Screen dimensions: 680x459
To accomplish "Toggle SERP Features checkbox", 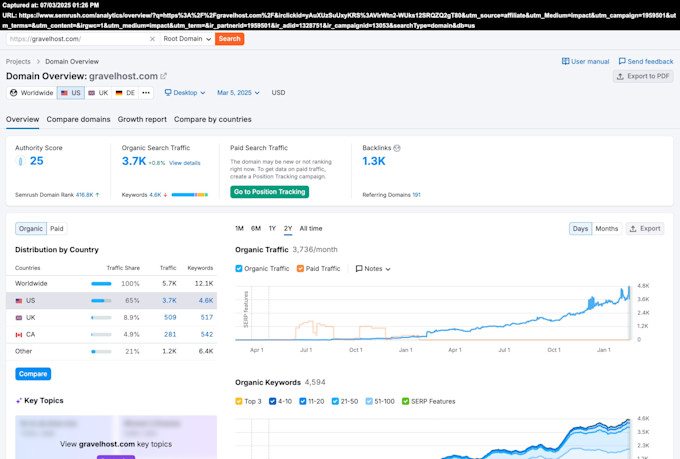I will coord(405,401).
